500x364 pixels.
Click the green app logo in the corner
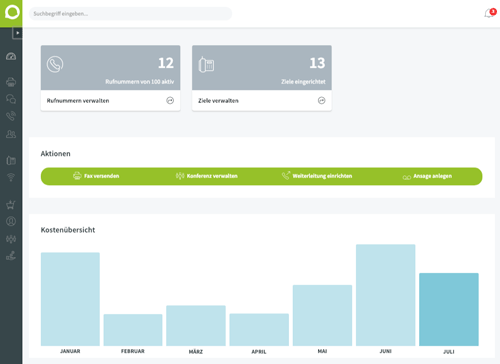tap(11, 13)
